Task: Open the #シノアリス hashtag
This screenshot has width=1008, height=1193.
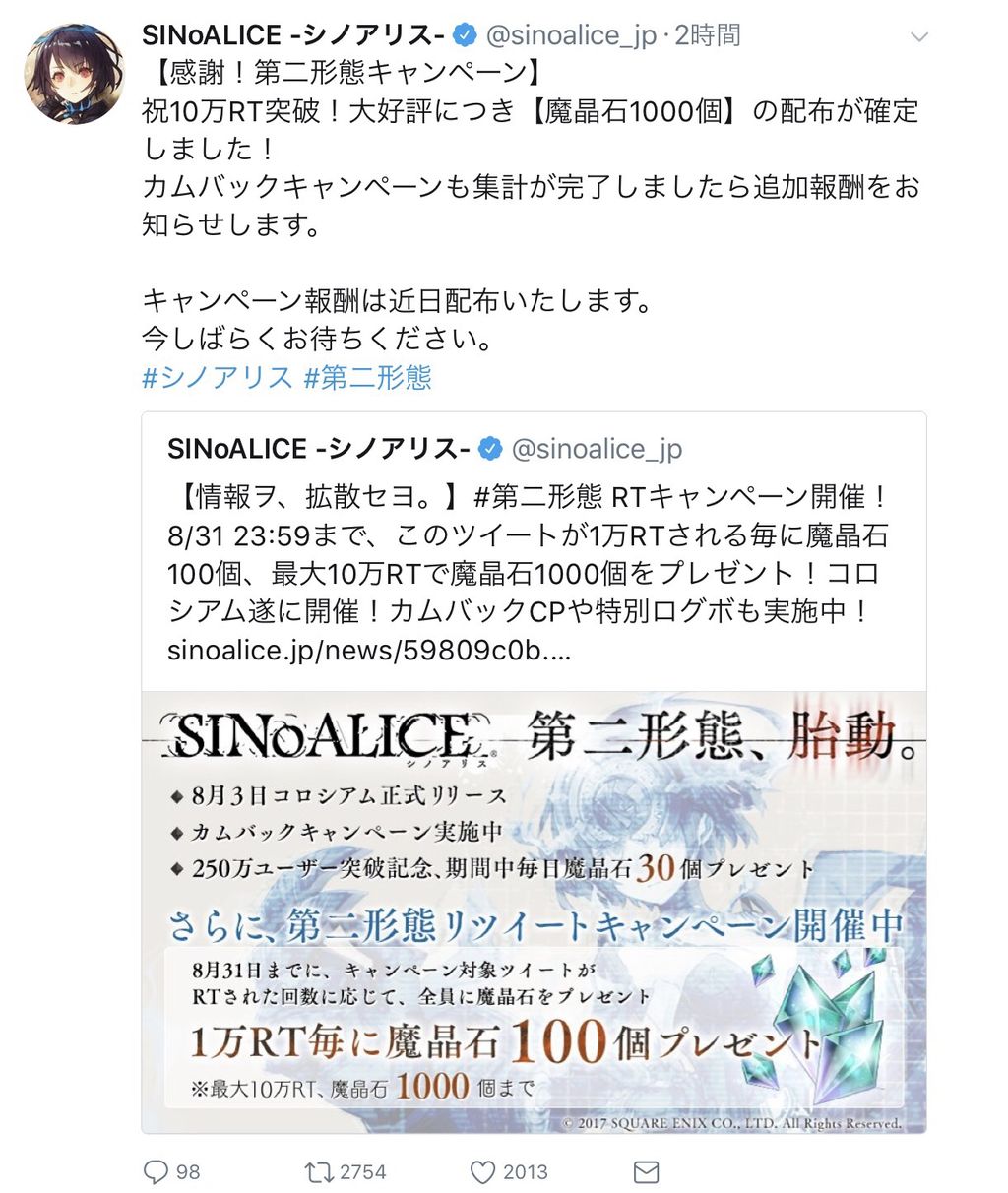Action: click(218, 377)
